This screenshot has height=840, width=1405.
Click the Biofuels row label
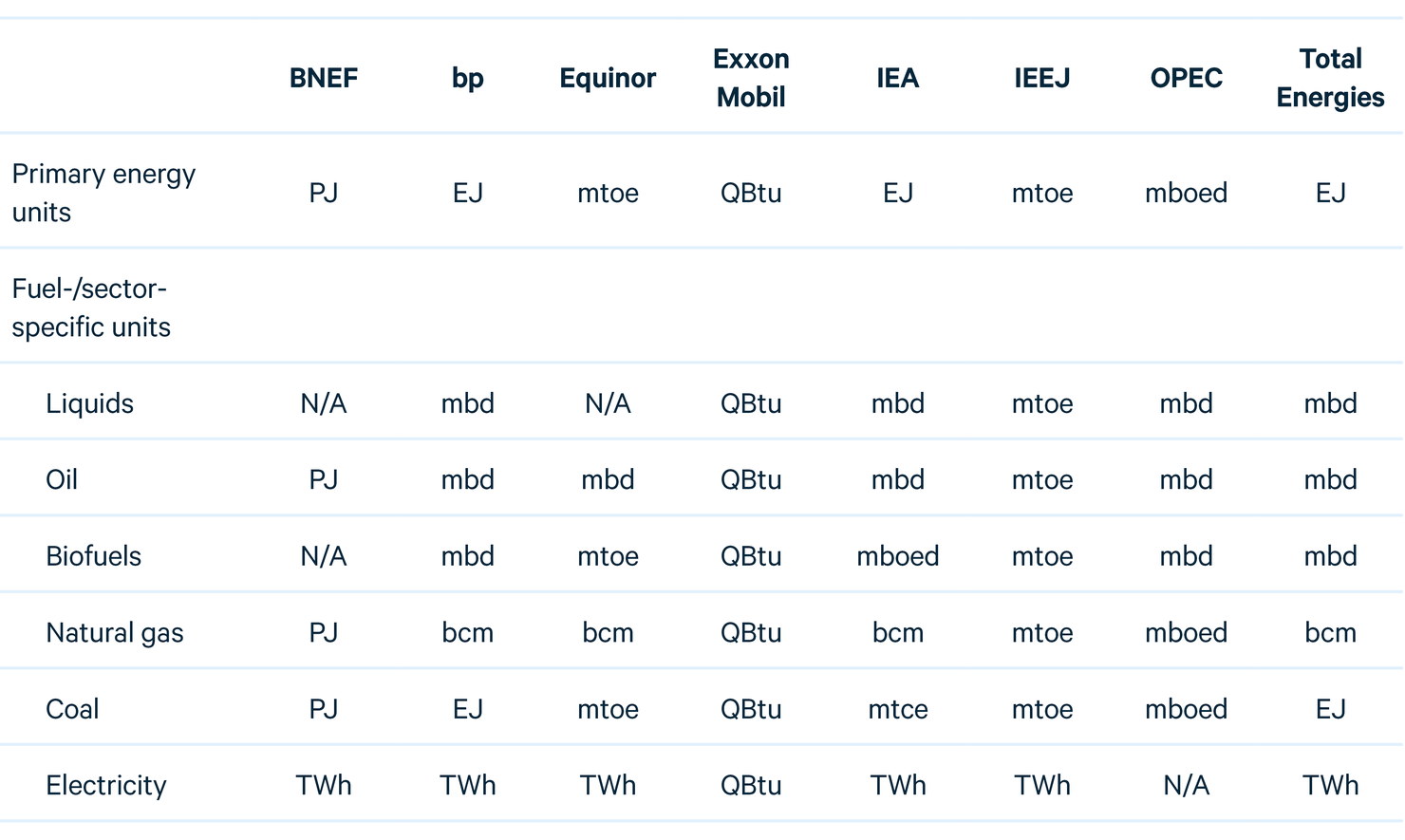93,556
